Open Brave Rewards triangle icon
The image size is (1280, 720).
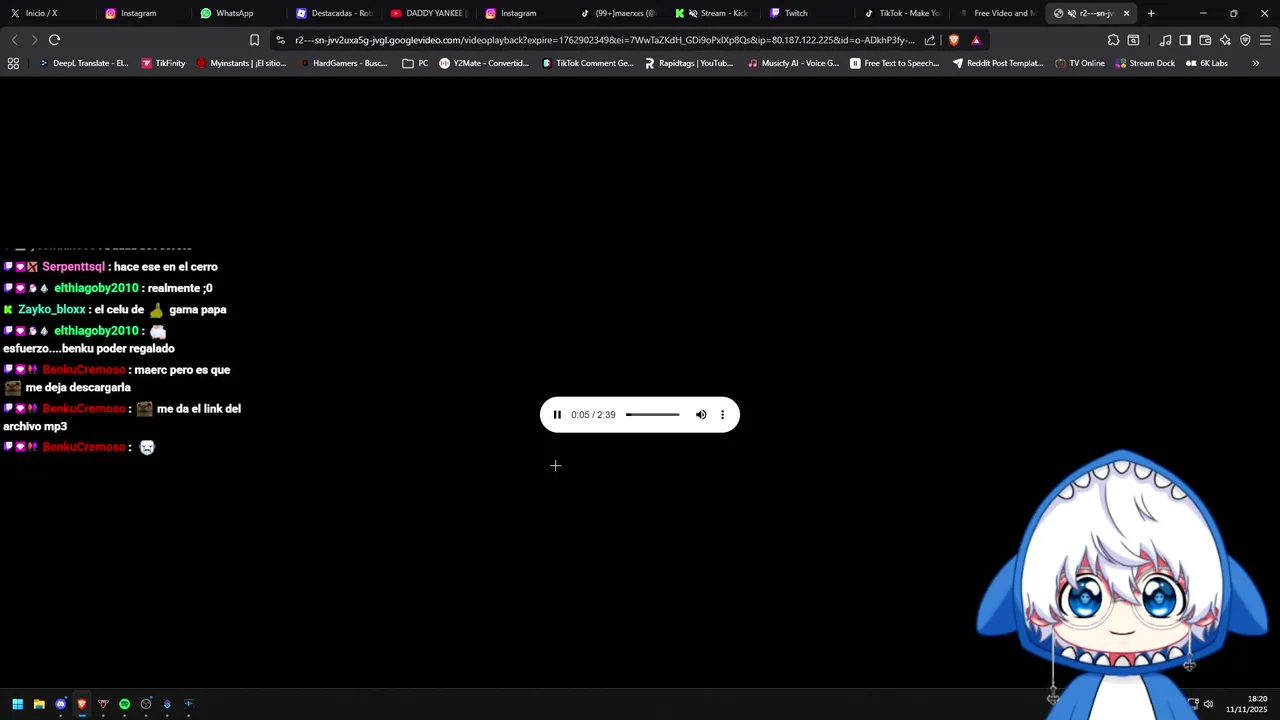point(976,40)
